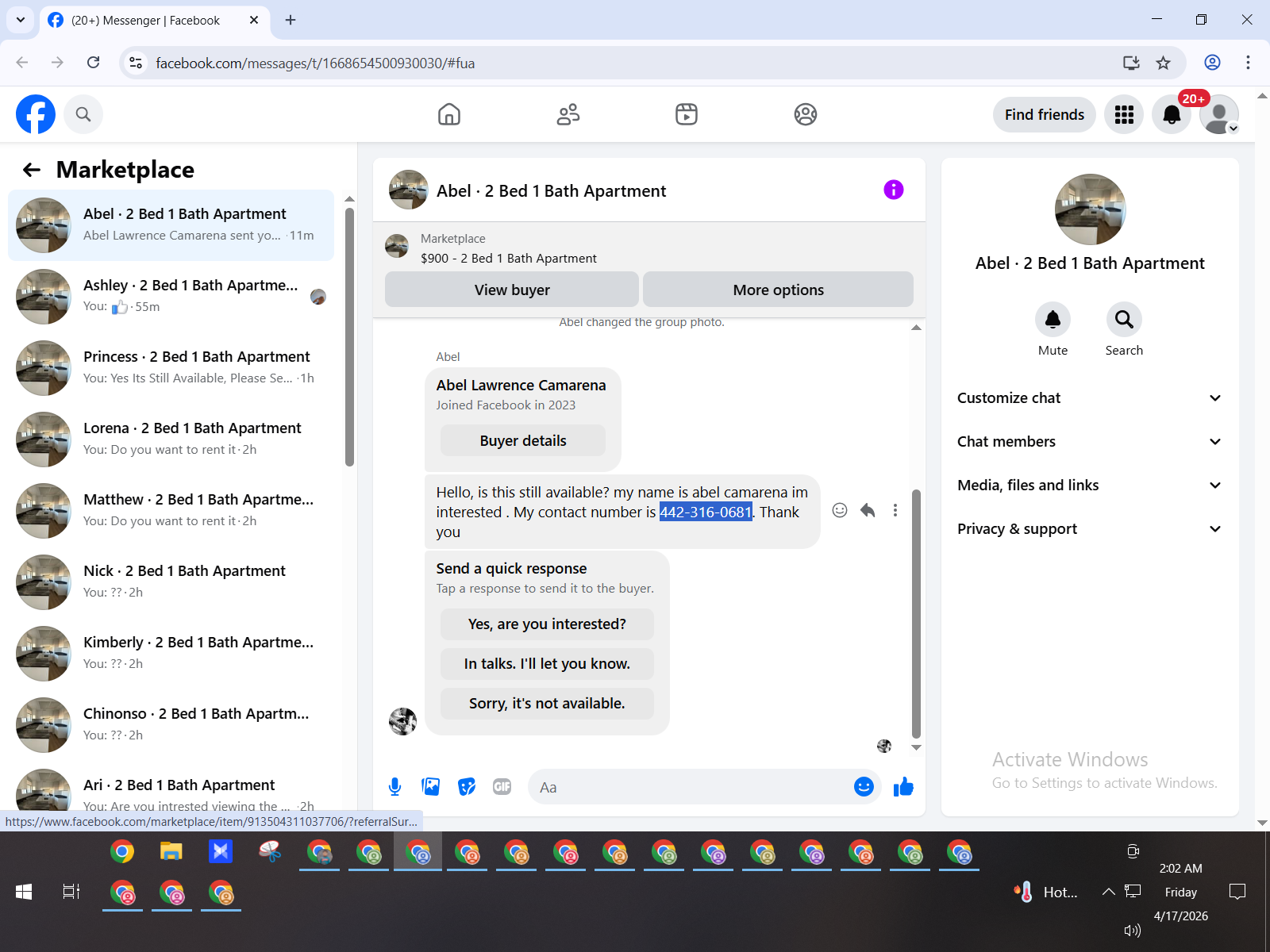Open Princess conversation in Marketplace list
This screenshot has width=1270, height=952.
point(171,368)
